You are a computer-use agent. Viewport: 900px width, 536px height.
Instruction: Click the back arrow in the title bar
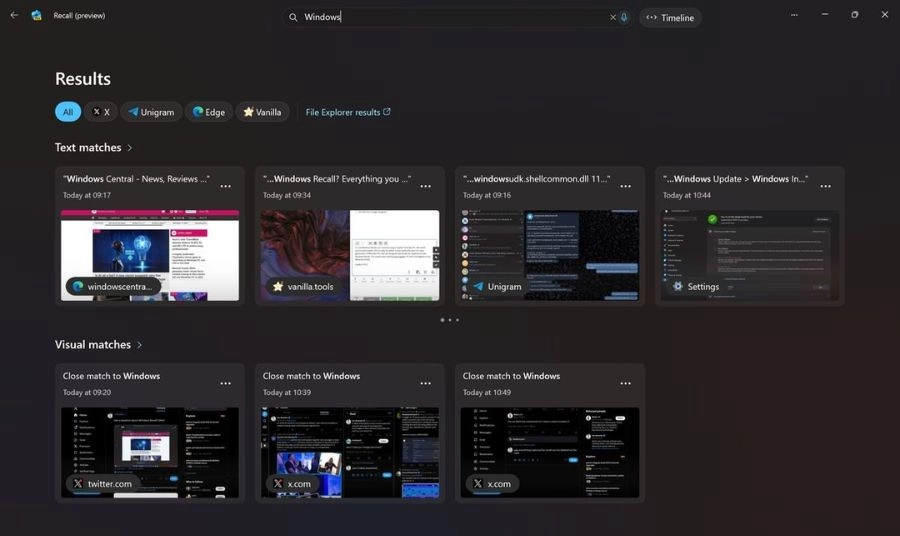point(14,15)
